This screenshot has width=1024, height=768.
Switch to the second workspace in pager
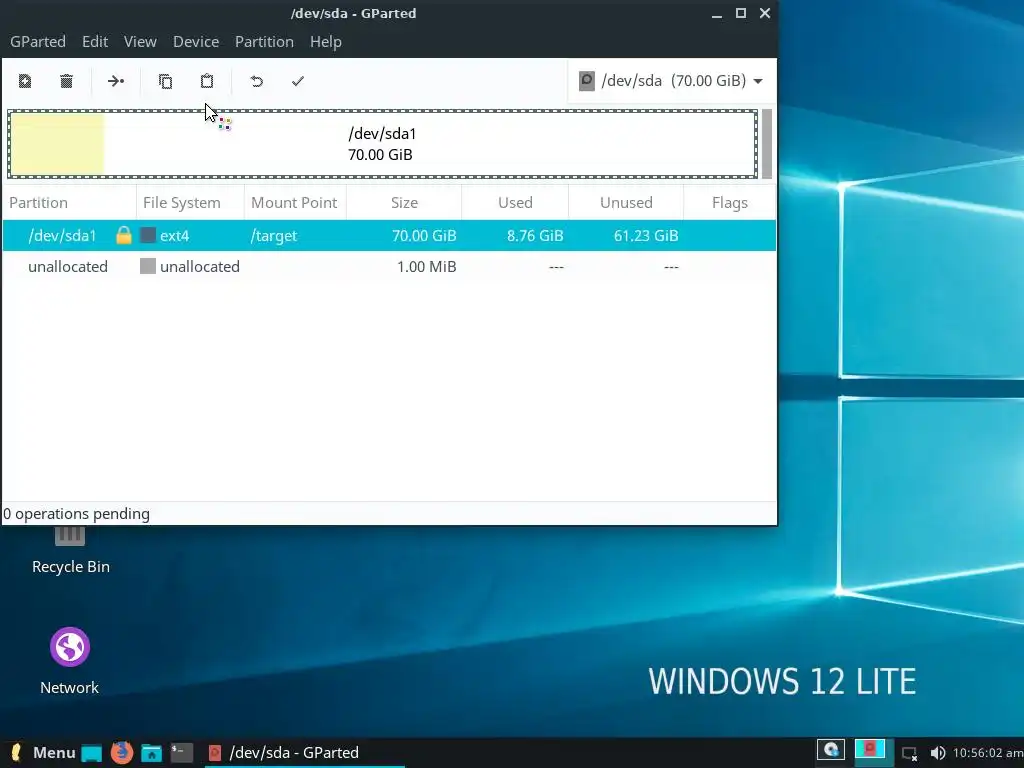(870, 750)
